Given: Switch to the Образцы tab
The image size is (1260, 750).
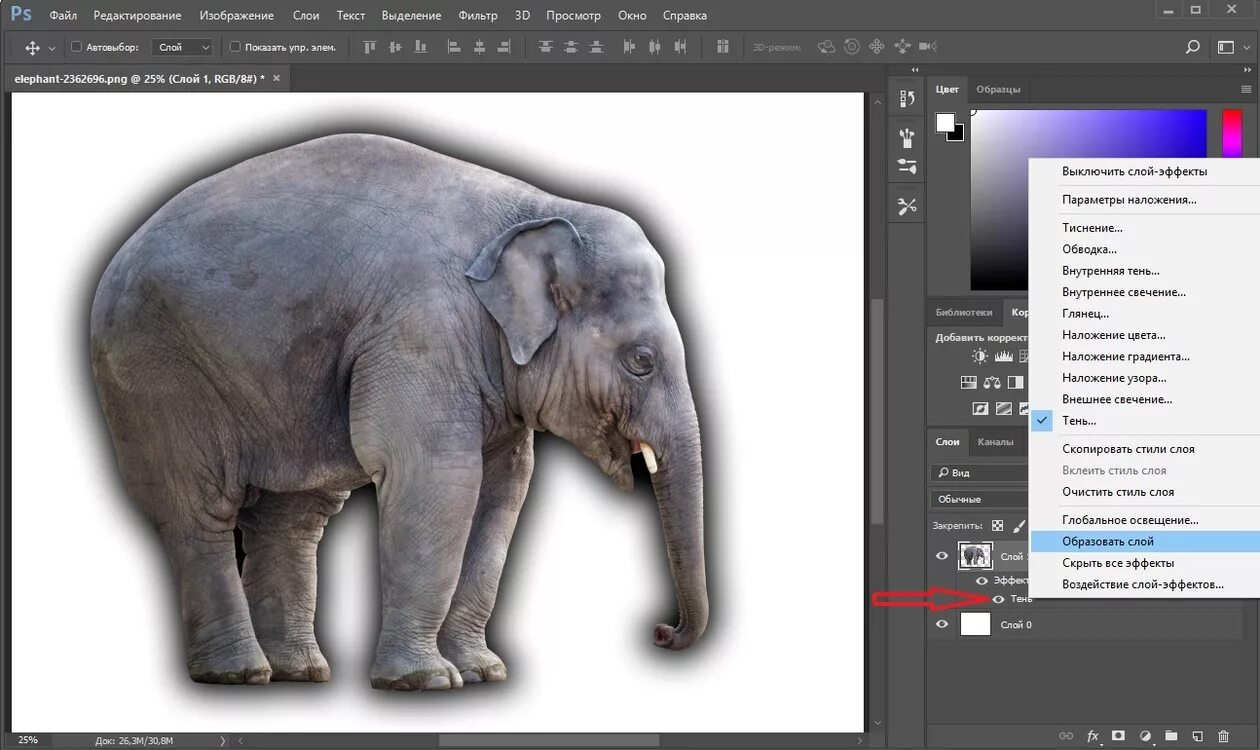Looking at the screenshot, I should tap(998, 89).
